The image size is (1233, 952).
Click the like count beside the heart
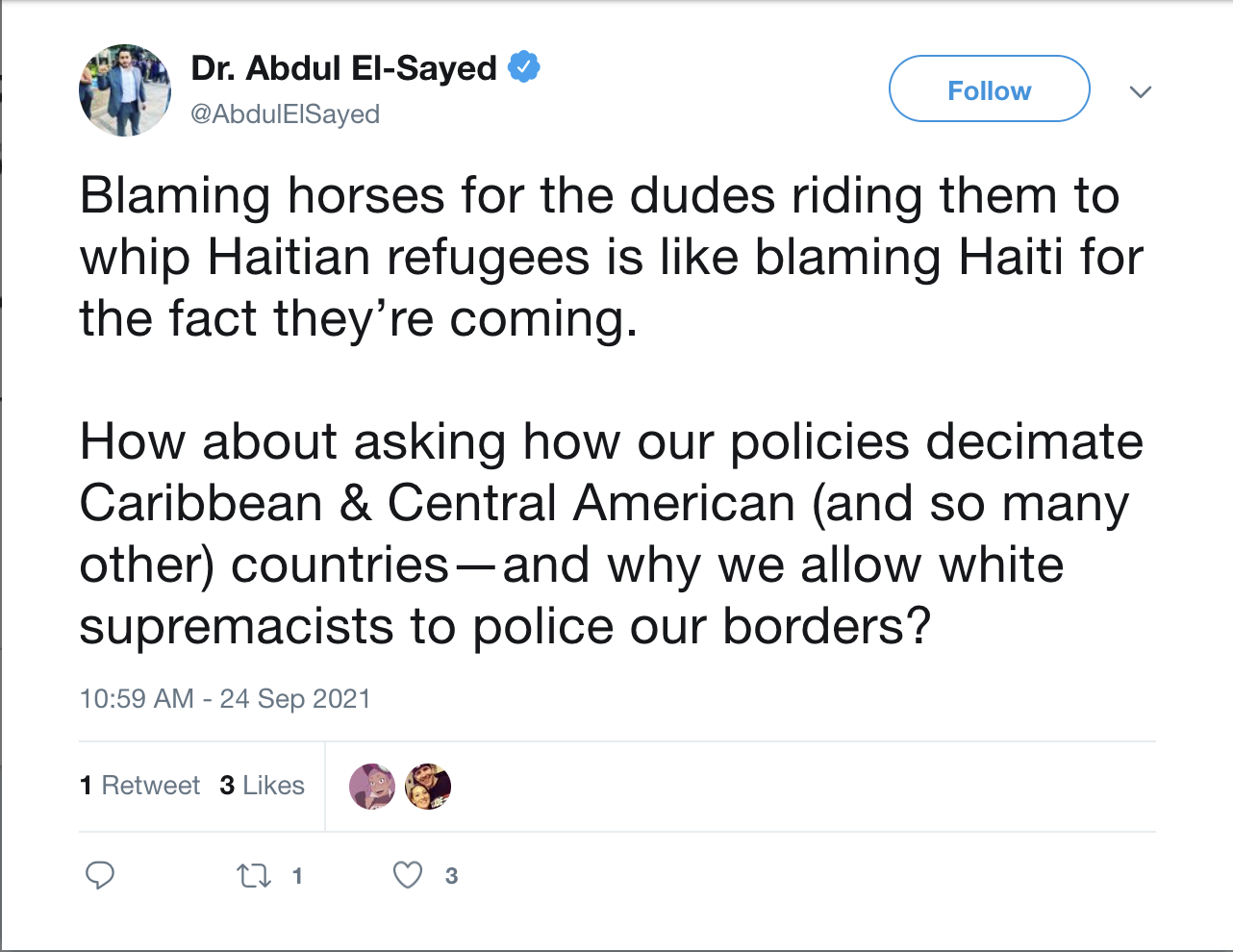click(451, 876)
